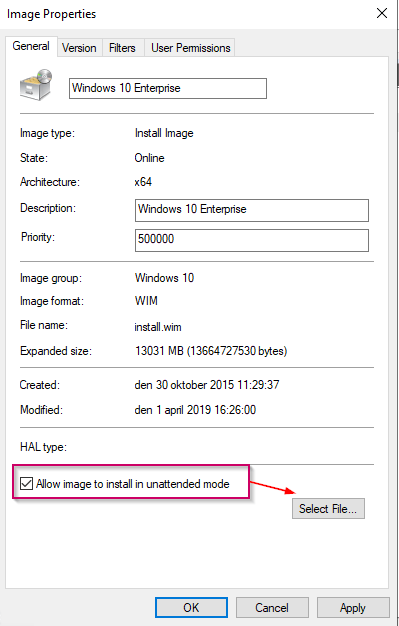The height and width of the screenshot is (626, 399).
Task: Click the Image group value 'Windows 10'
Action: point(165,277)
